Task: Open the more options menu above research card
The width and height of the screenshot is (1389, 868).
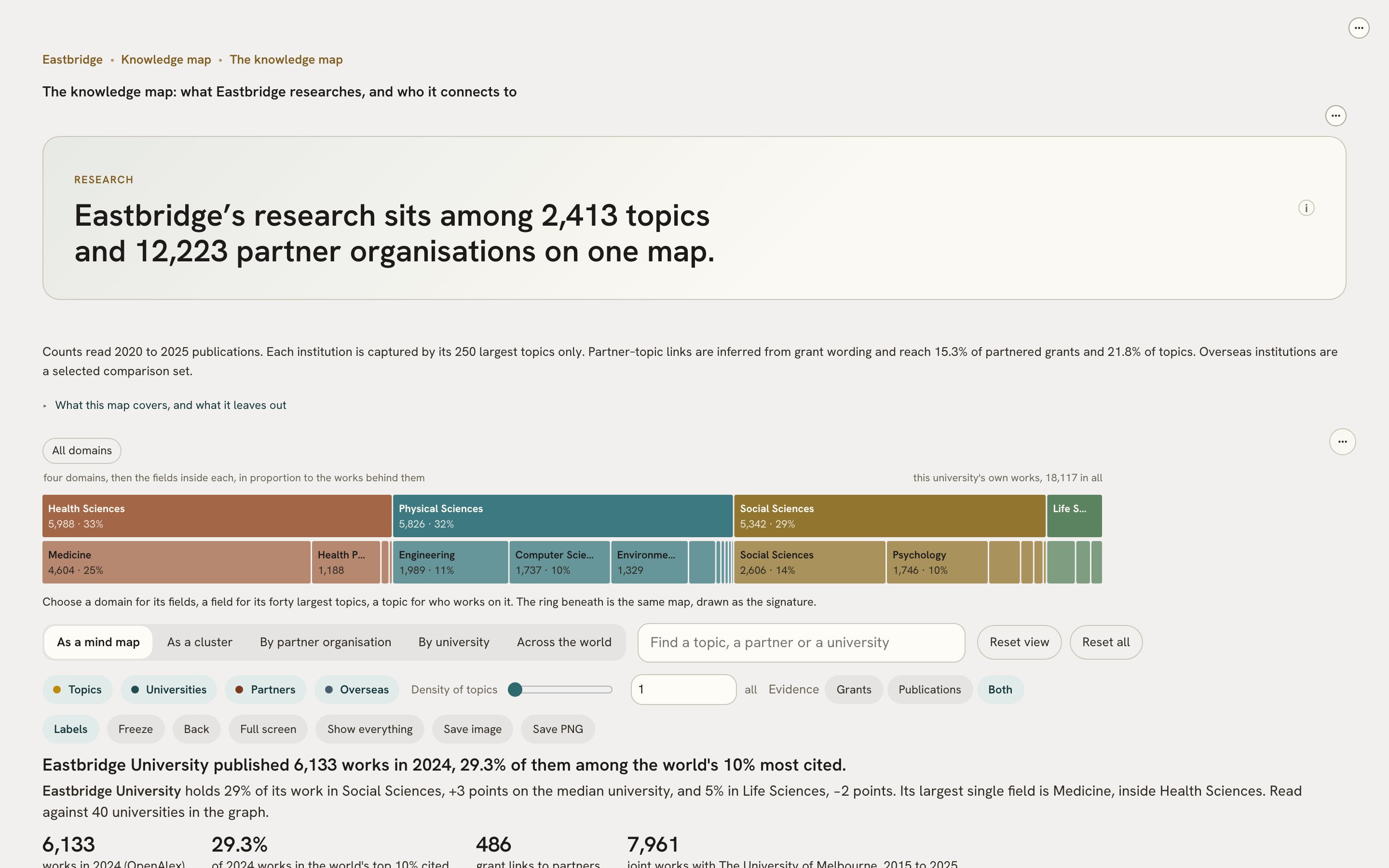Action: click(1335, 116)
